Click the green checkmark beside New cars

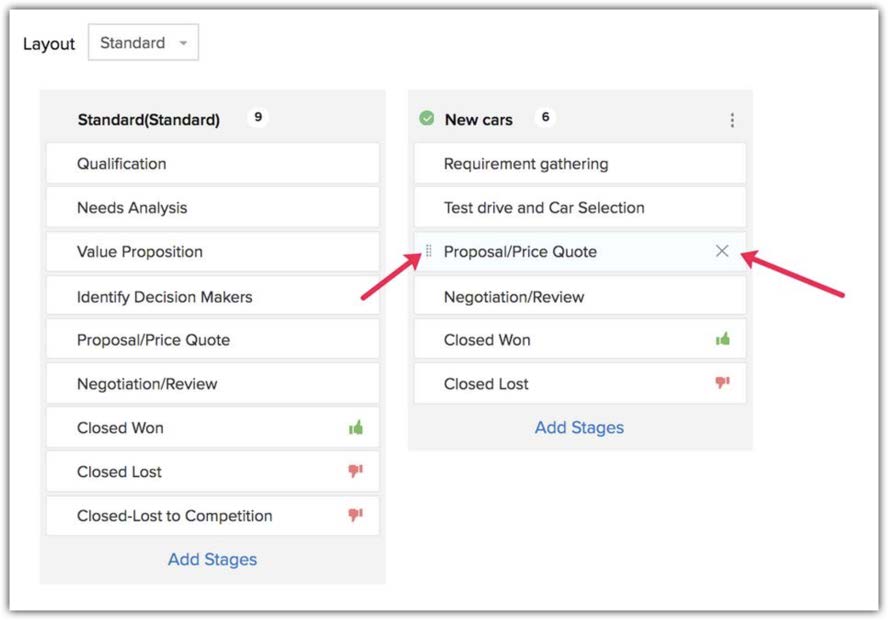coord(427,119)
